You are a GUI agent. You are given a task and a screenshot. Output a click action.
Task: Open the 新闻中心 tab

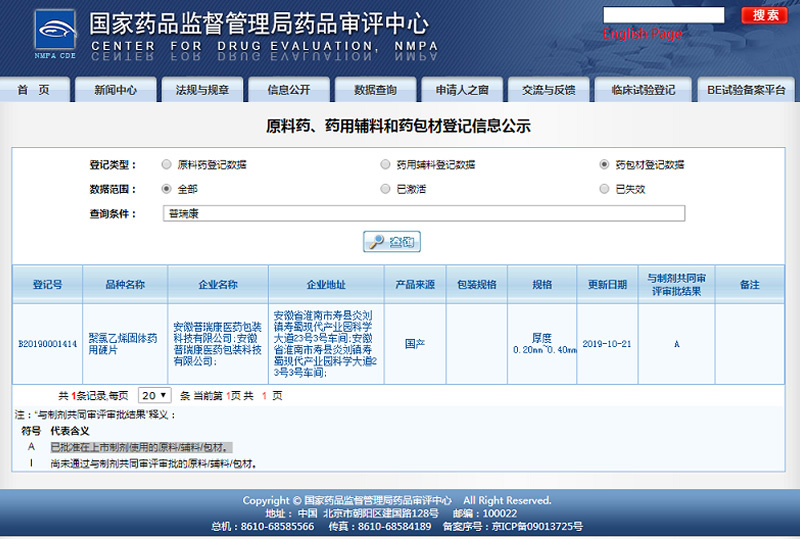tap(116, 90)
